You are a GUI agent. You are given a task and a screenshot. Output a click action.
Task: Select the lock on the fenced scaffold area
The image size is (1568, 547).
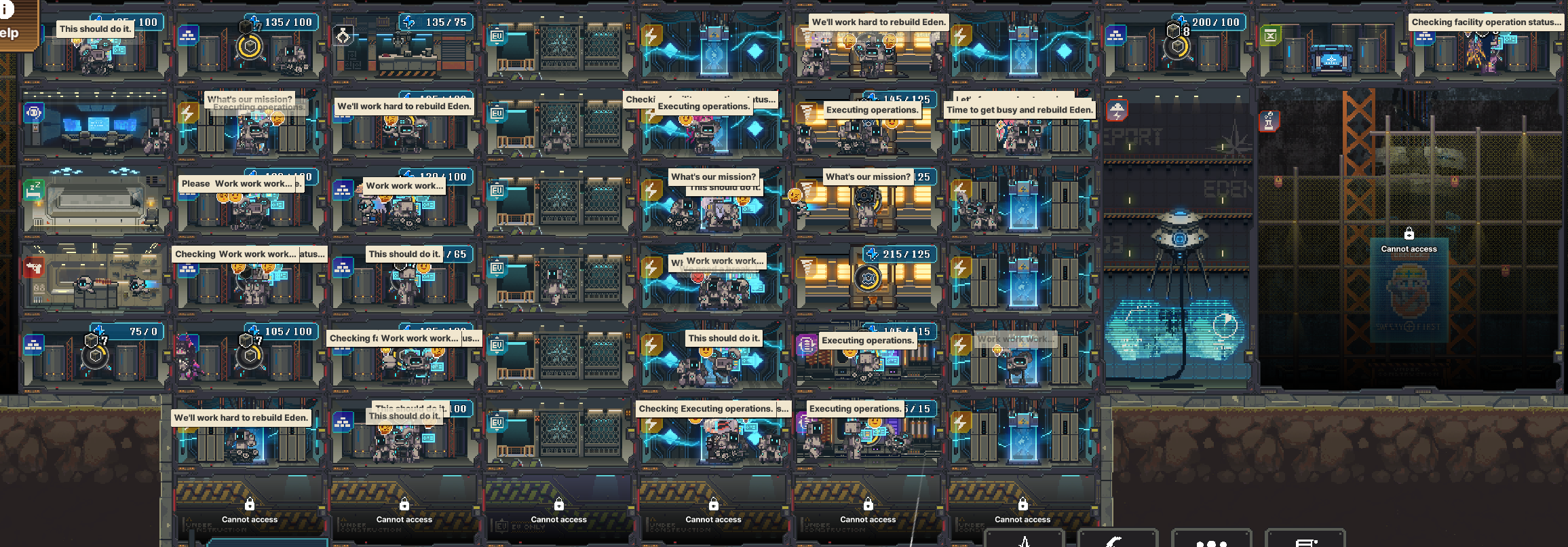coord(1409,233)
